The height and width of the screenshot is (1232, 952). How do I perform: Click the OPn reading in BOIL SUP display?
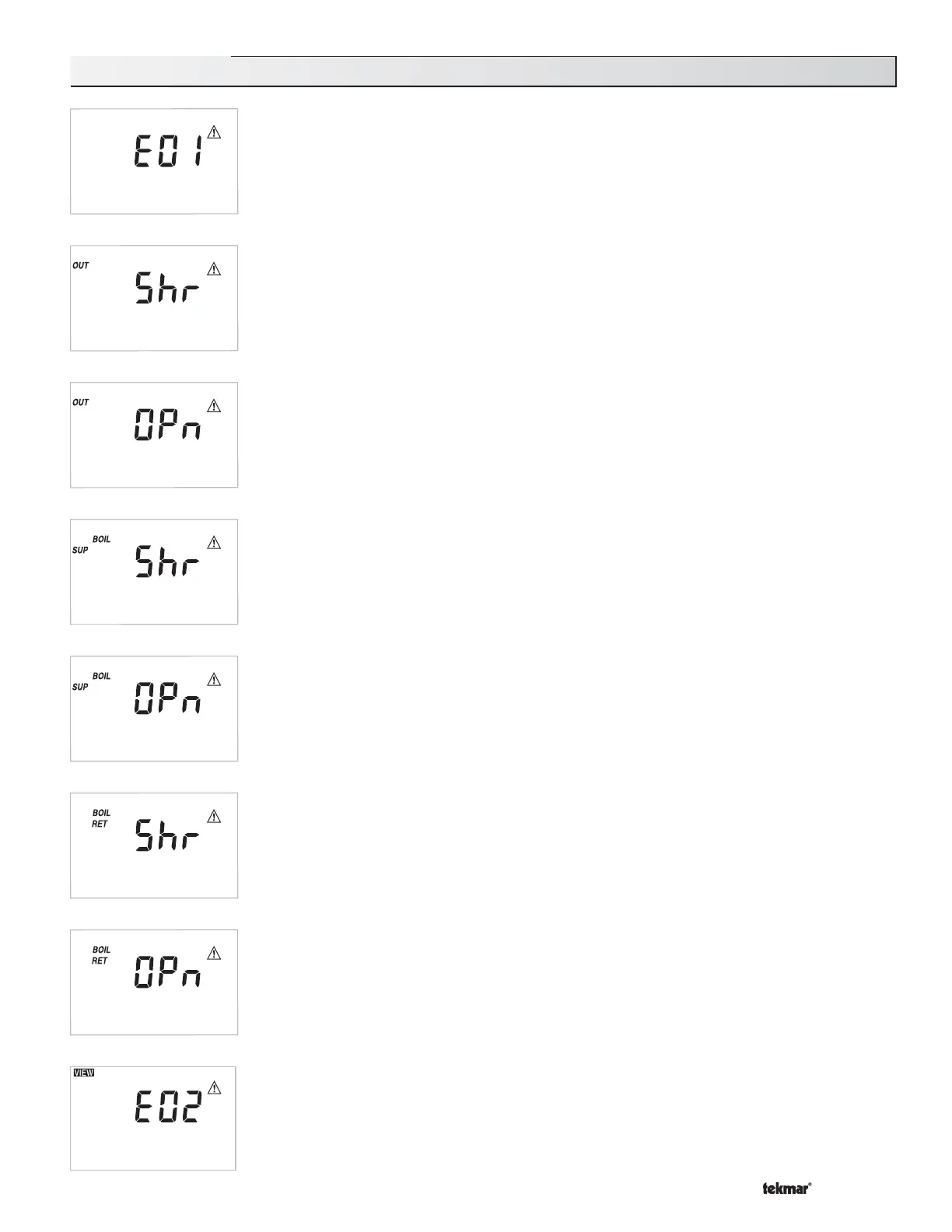pos(168,698)
